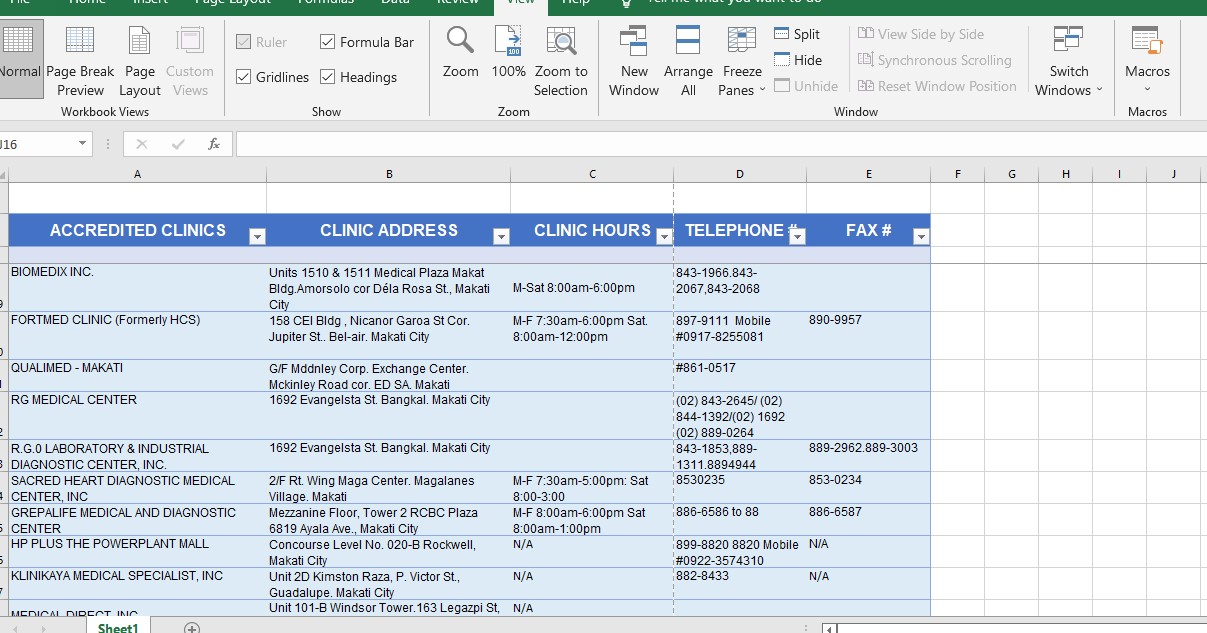Image resolution: width=1207 pixels, height=633 pixels.
Task: Click in the formula bar input
Action: [x=720, y=144]
